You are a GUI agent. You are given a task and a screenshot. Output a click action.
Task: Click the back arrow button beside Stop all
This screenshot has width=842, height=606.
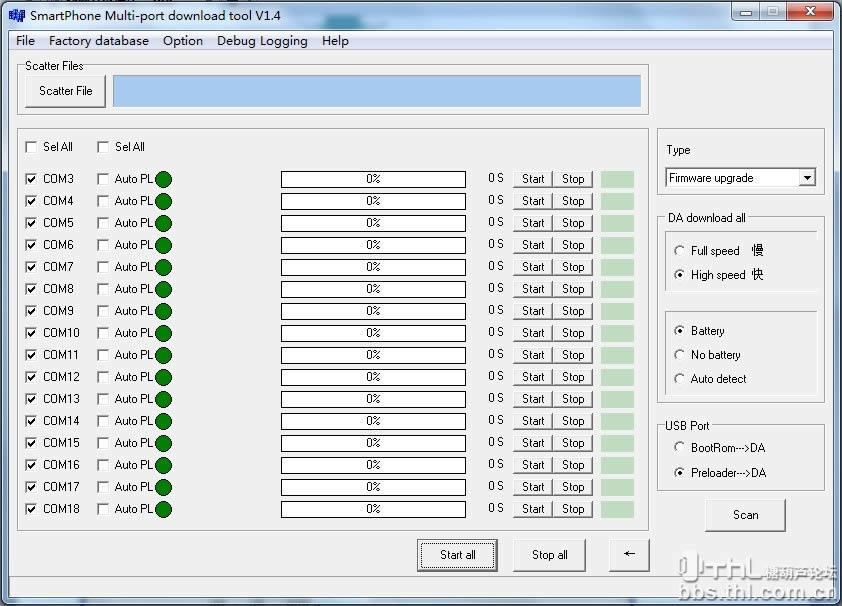pyautogui.click(x=629, y=554)
